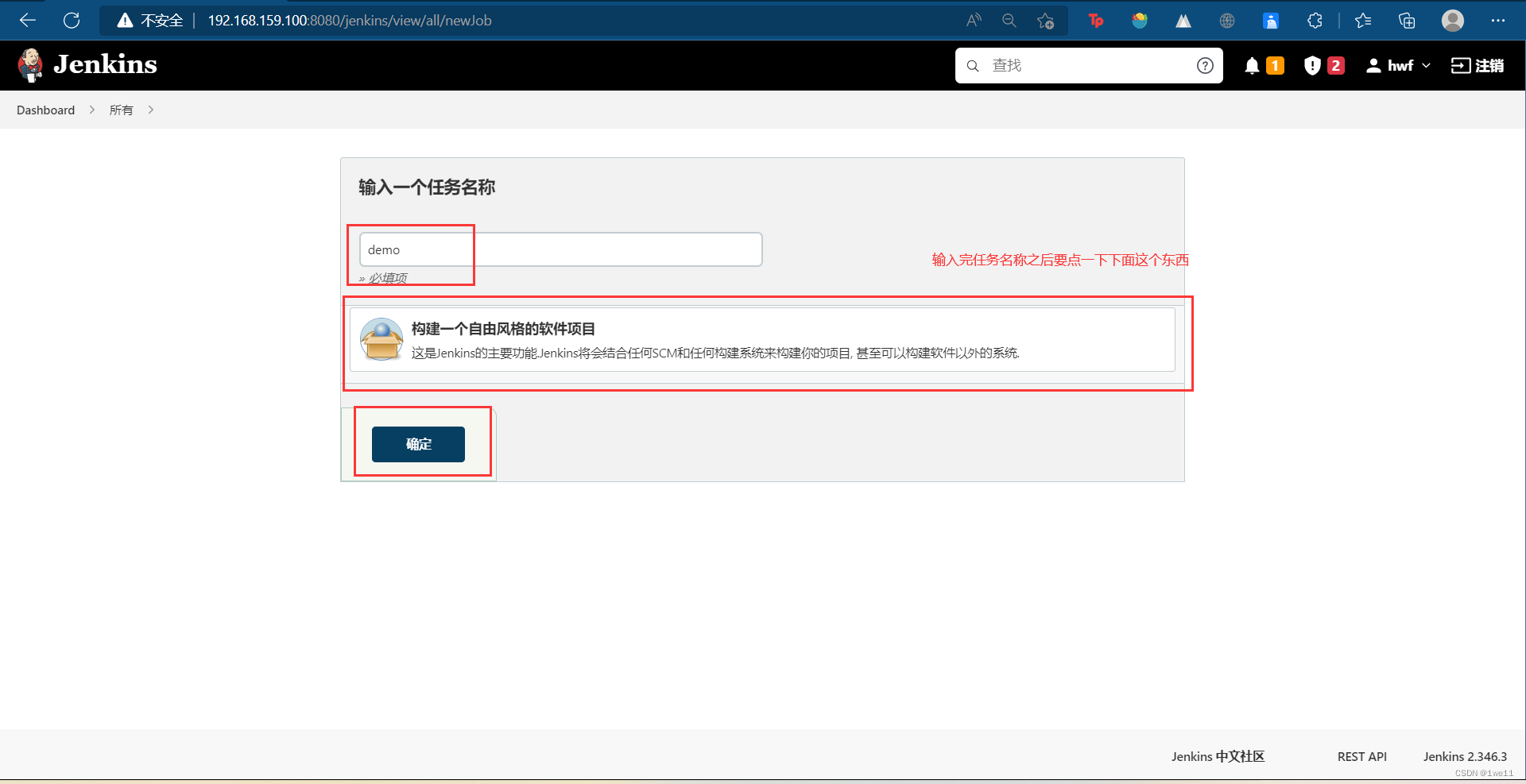
Task: Click the freestyle project box icon
Action: (381, 339)
